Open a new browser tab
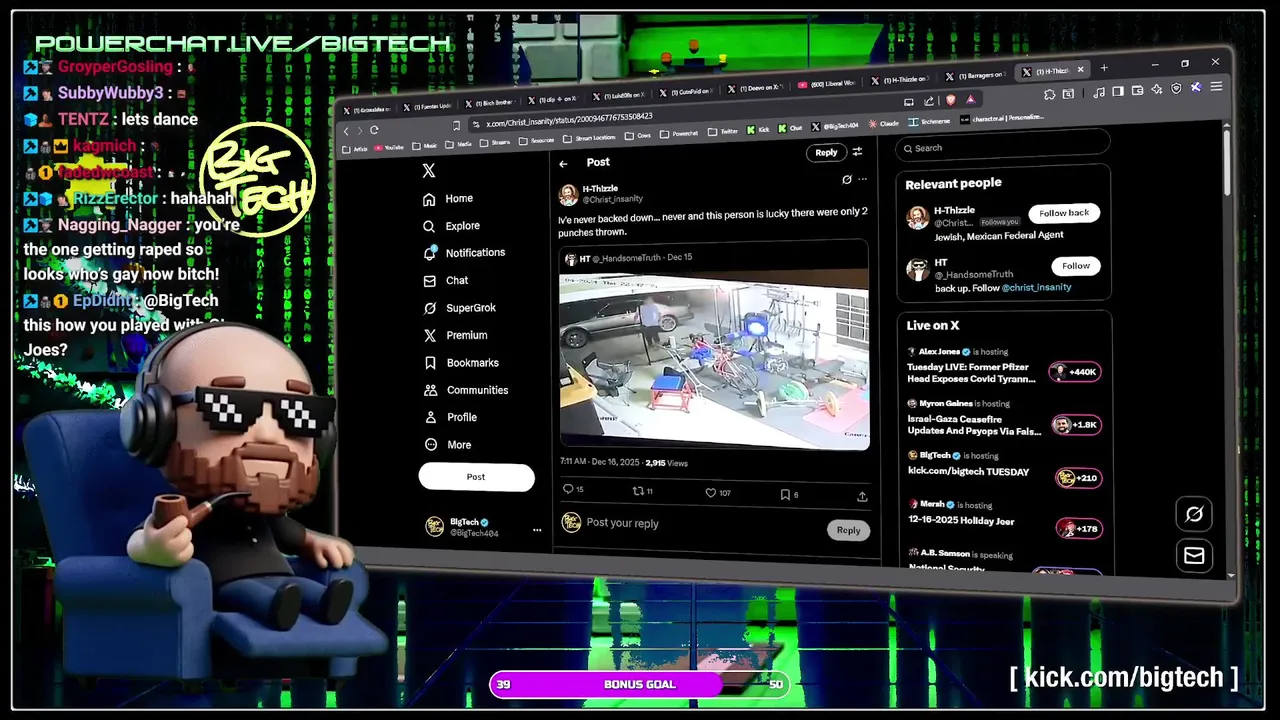Image resolution: width=1280 pixels, height=720 pixels. tap(1104, 68)
